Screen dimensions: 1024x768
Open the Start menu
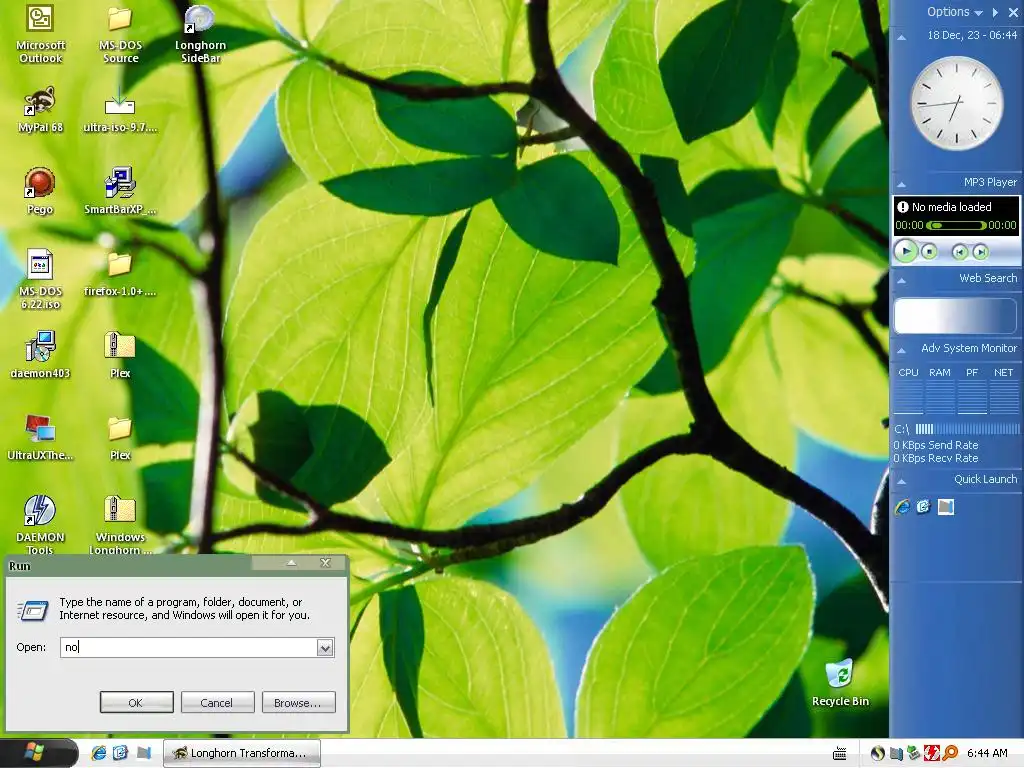click(x=37, y=752)
